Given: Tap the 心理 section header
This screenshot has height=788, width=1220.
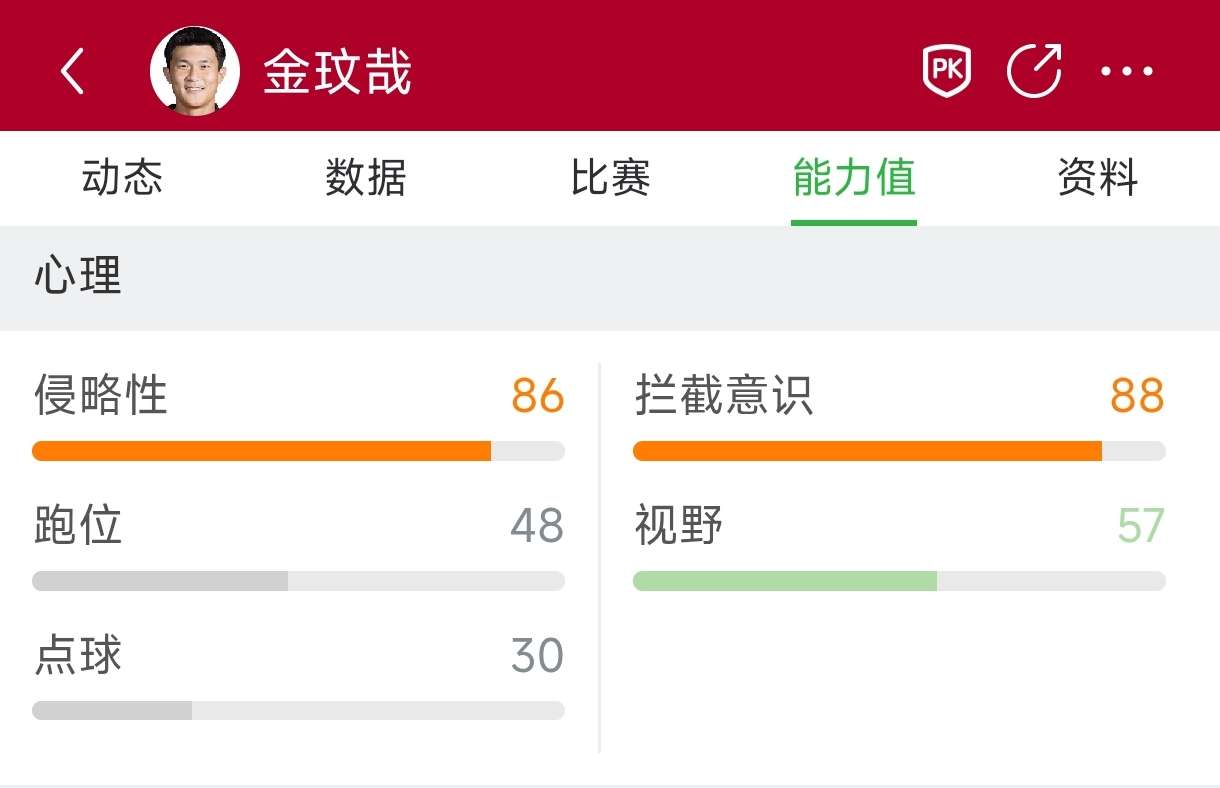Looking at the screenshot, I should pos(78,276).
